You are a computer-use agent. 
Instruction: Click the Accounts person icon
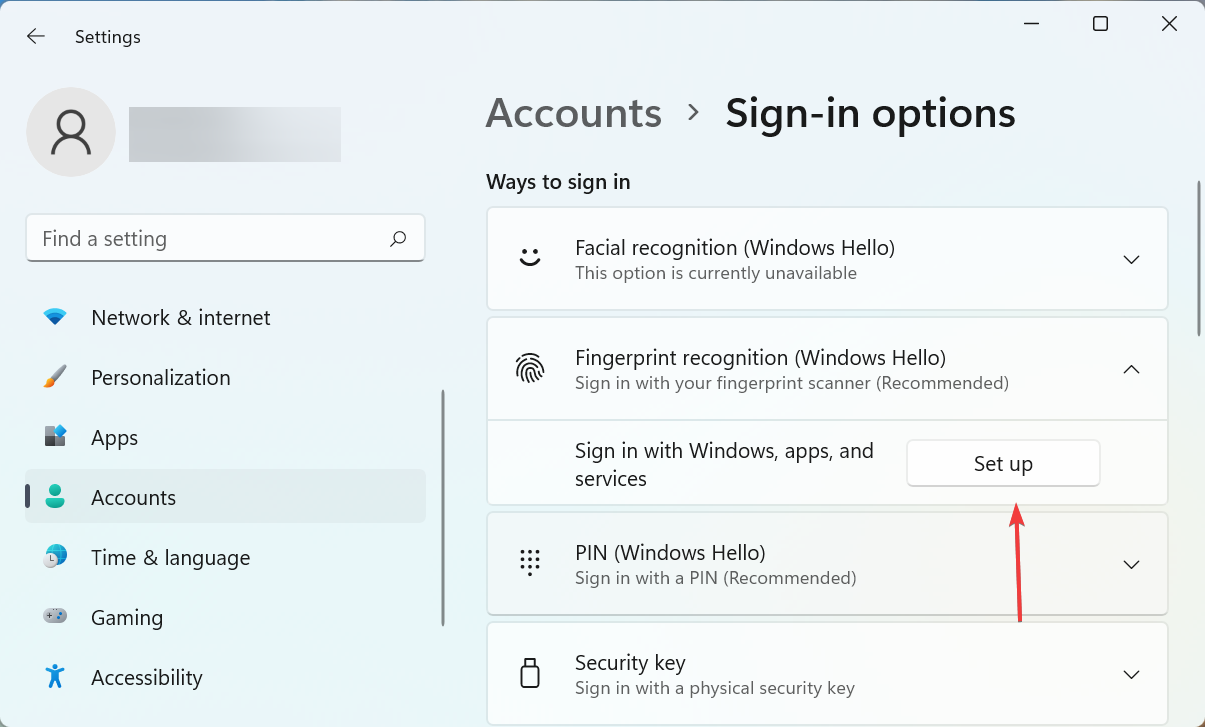tap(57, 497)
